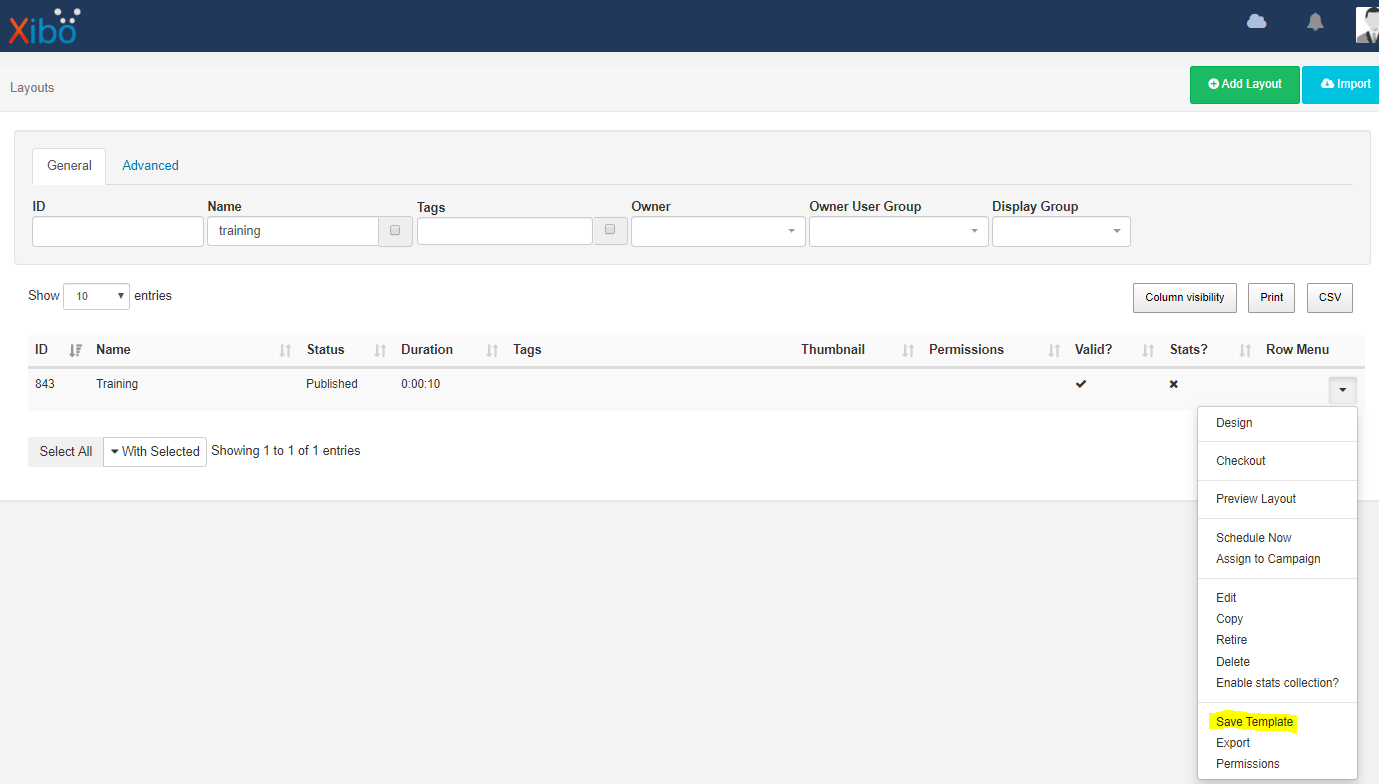The width and height of the screenshot is (1379, 784).
Task: Expand the With Selected dropdown
Action: pyautogui.click(x=154, y=451)
